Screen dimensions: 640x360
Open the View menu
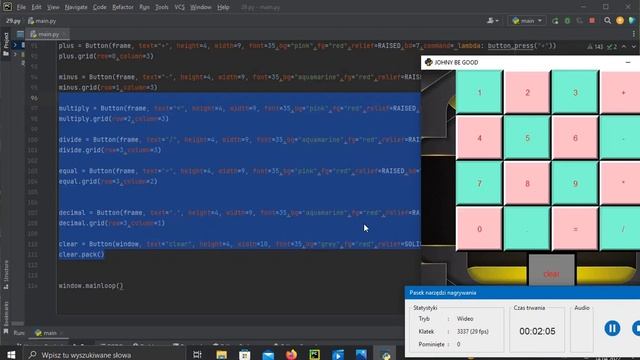coord(53,7)
